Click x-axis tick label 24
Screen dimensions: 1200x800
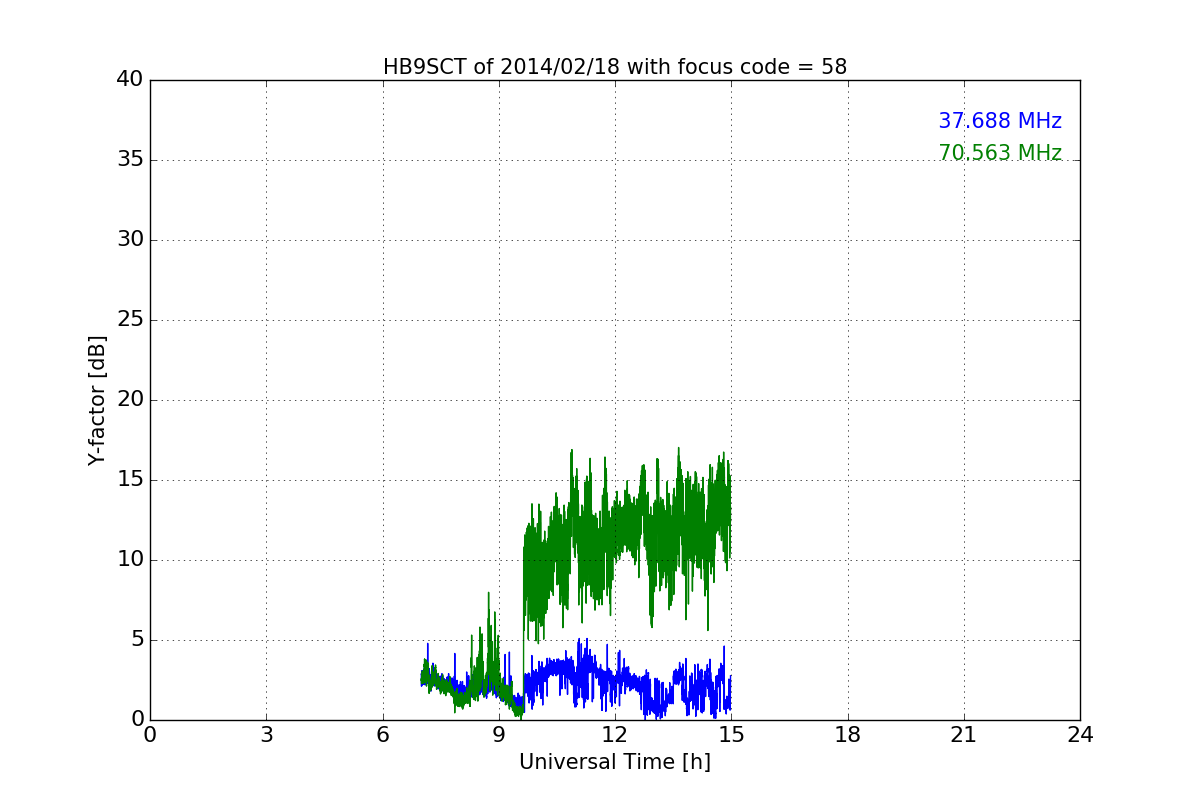click(1080, 735)
